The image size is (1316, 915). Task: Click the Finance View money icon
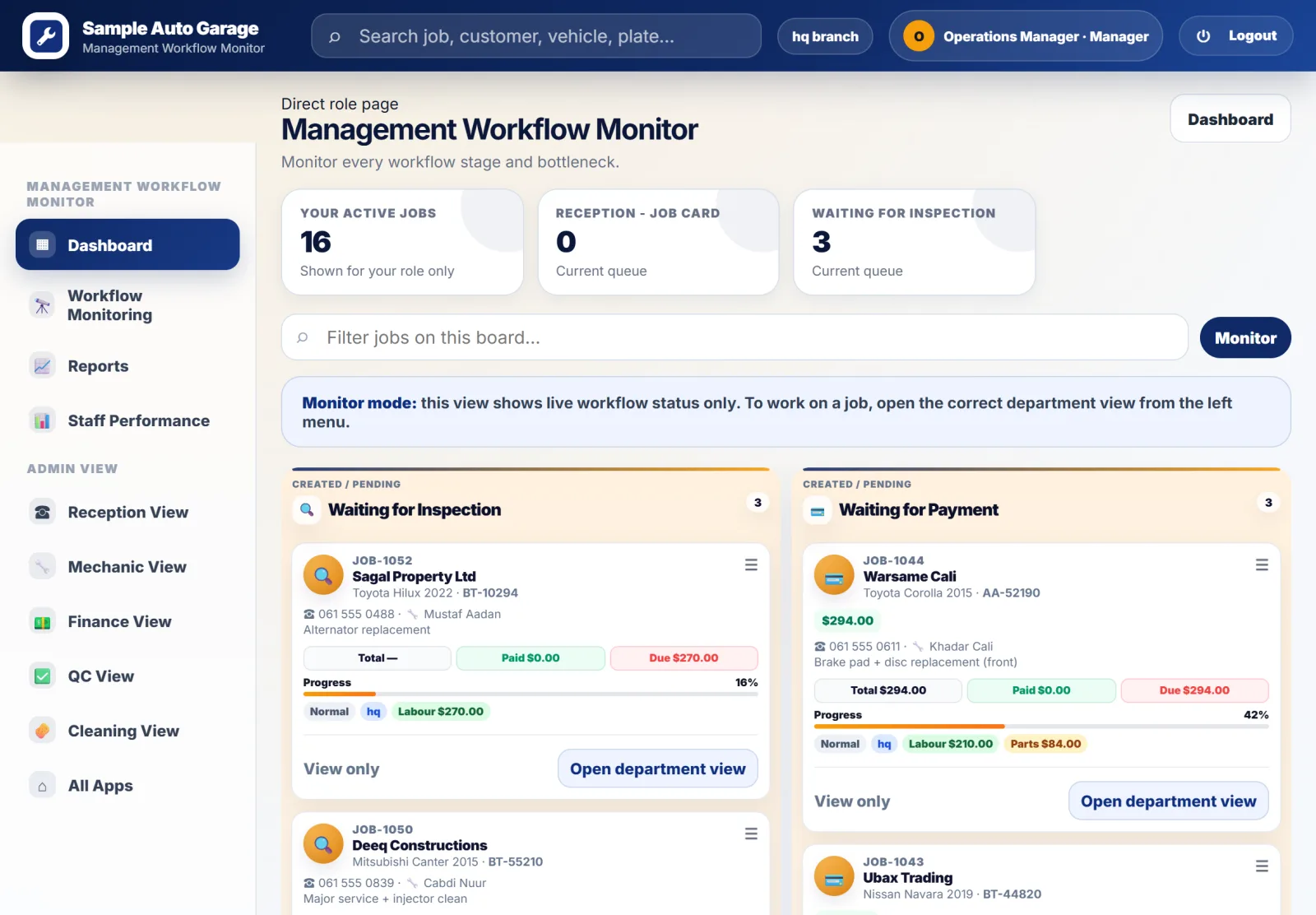tap(43, 622)
